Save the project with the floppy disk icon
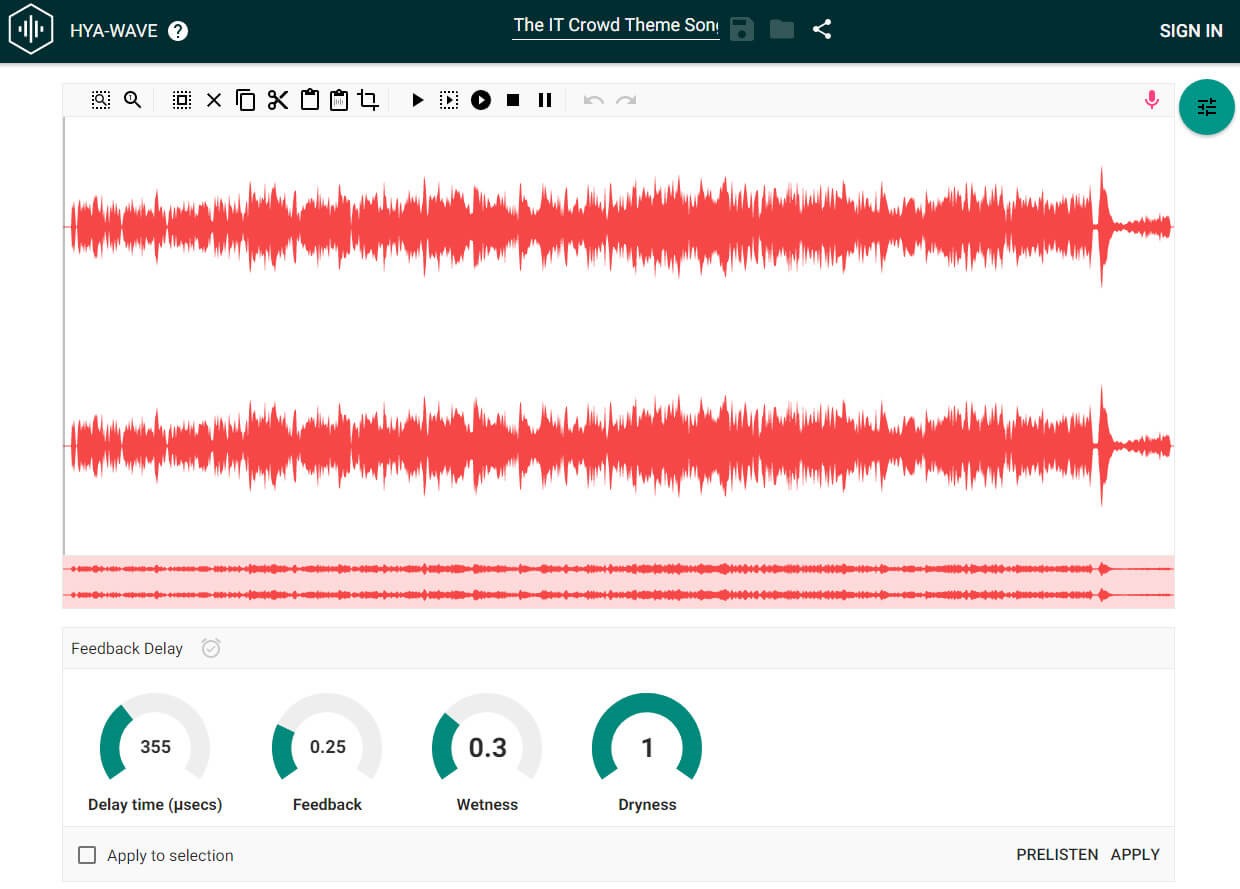1240x889 pixels. [741, 29]
